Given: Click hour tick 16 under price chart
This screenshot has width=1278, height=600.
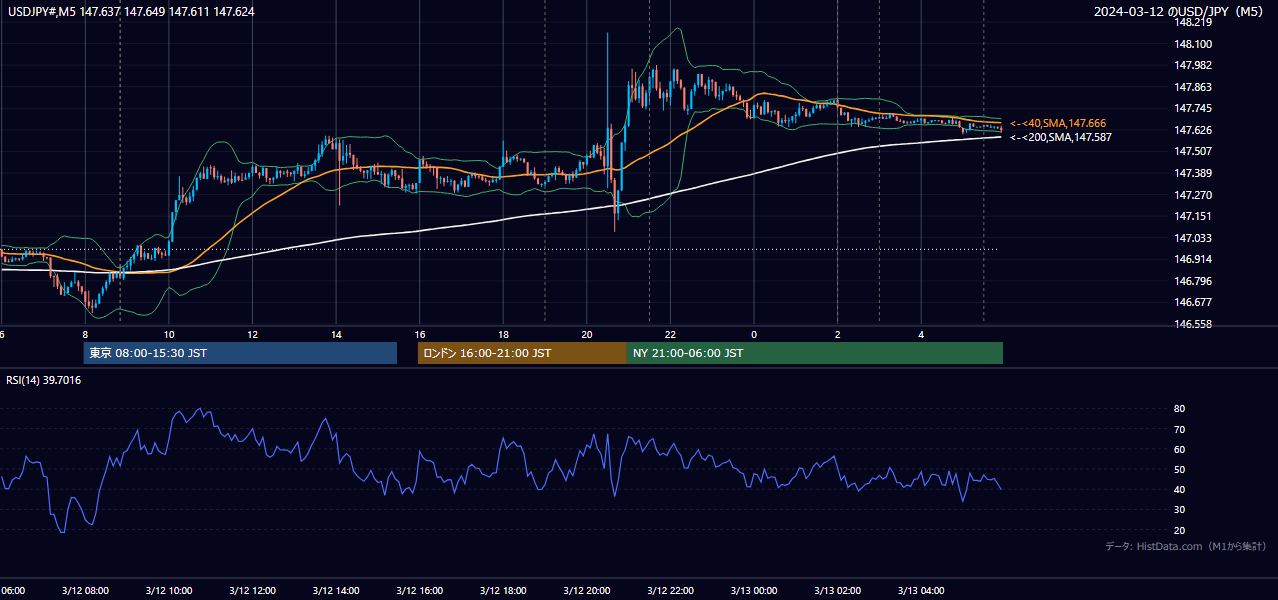Looking at the screenshot, I should [x=420, y=335].
